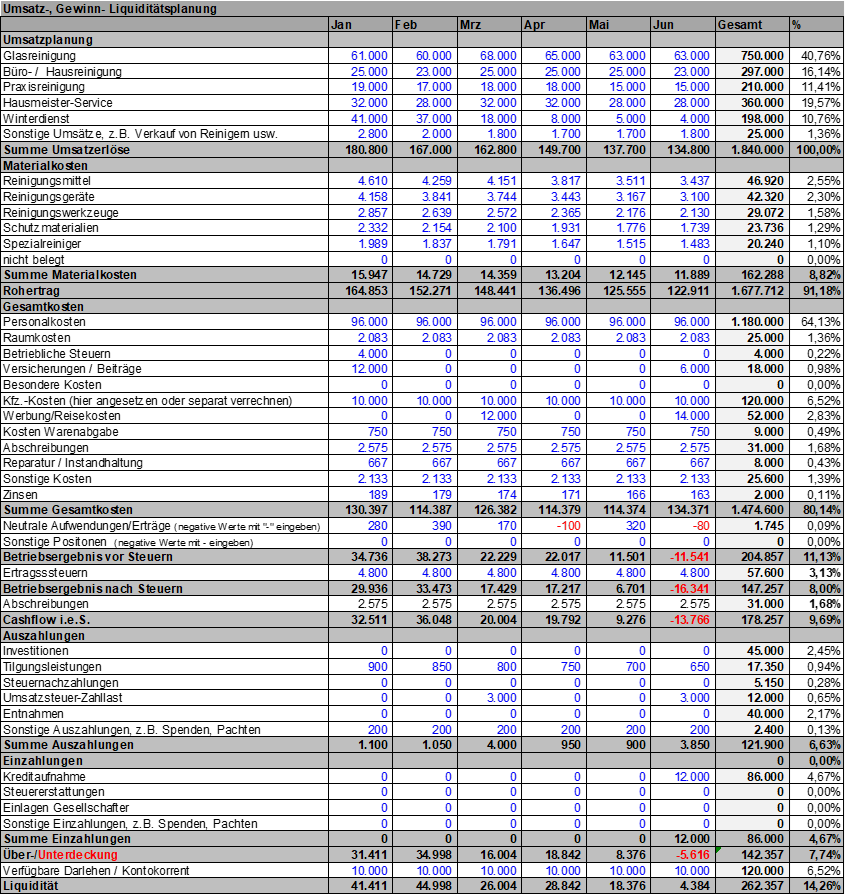Click the Summe Einzahlungen row label

69,838
